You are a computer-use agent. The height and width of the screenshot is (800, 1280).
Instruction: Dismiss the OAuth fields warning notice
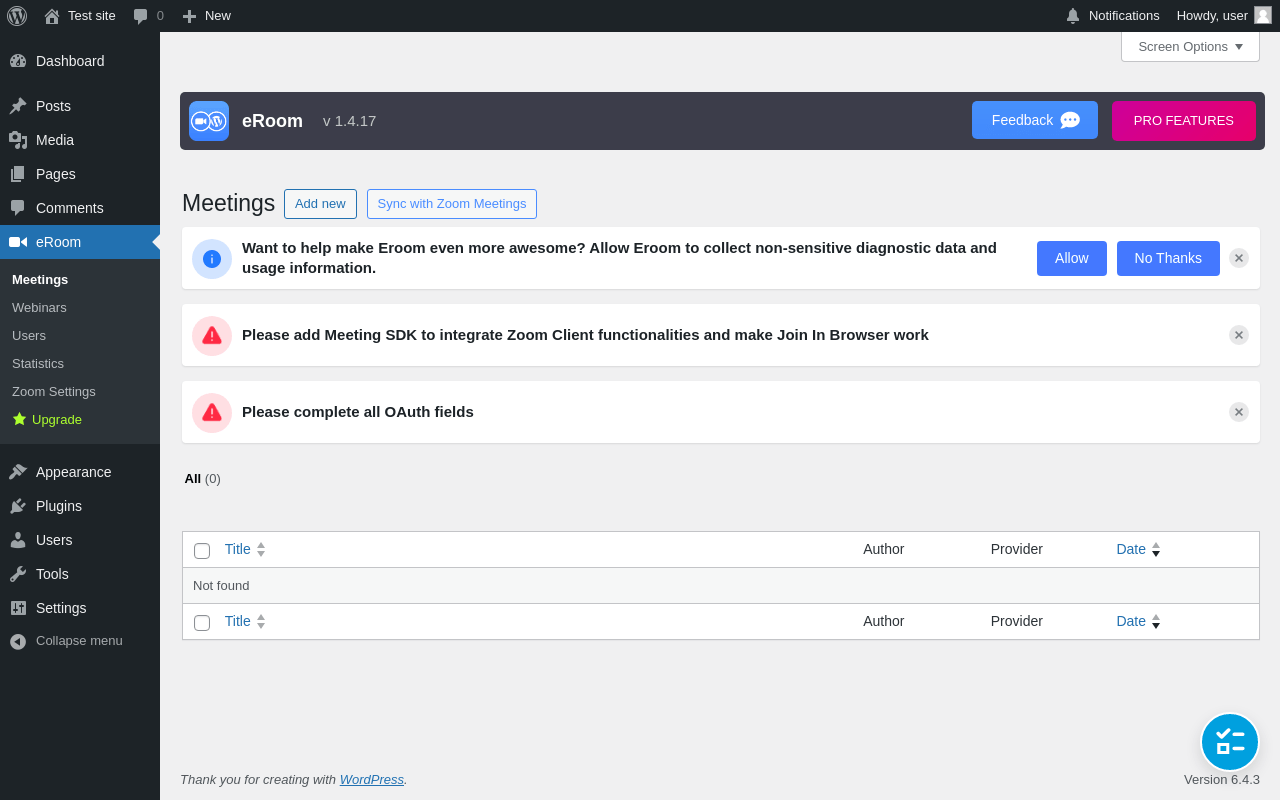tap(1239, 412)
